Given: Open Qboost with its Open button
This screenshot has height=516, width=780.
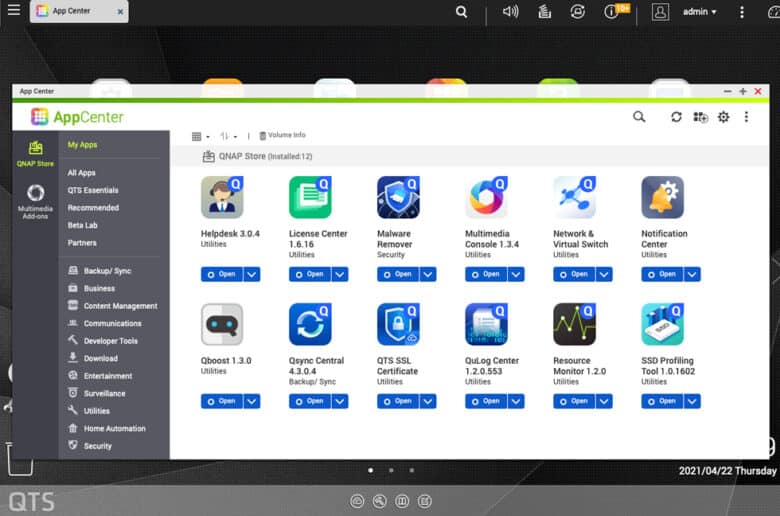Looking at the screenshot, I should [x=222, y=401].
